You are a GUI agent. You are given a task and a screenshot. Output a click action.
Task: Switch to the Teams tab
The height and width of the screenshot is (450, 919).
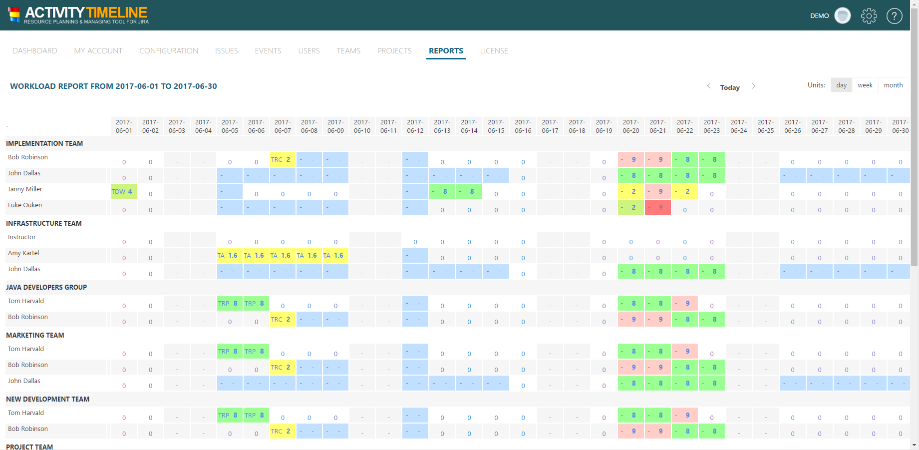(x=348, y=50)
